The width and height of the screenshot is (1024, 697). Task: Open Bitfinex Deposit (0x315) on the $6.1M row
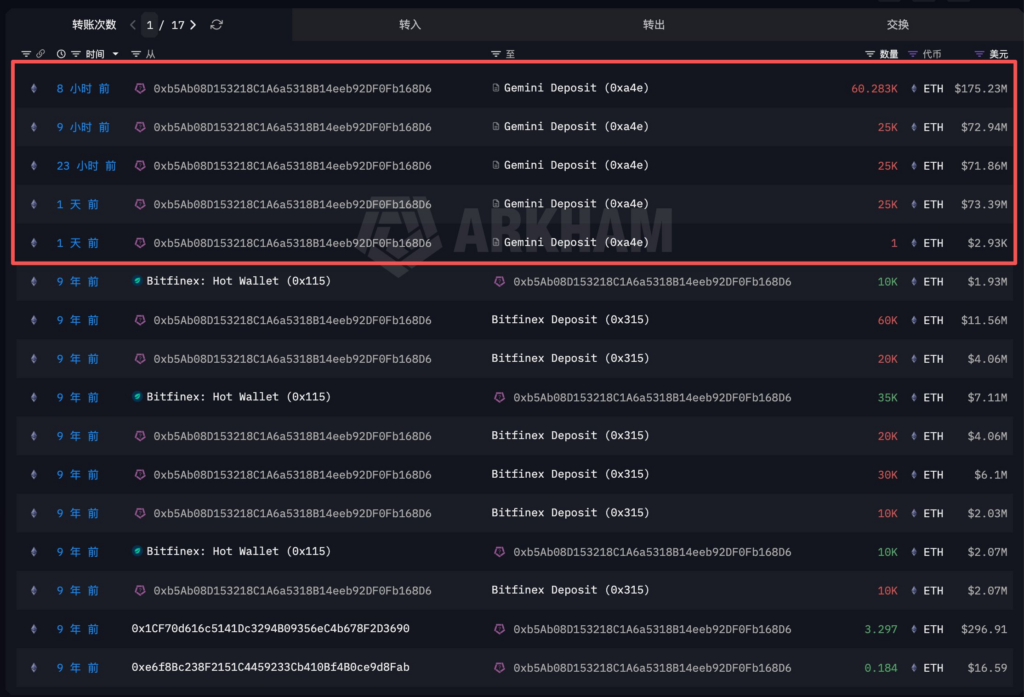coord(570,474)
